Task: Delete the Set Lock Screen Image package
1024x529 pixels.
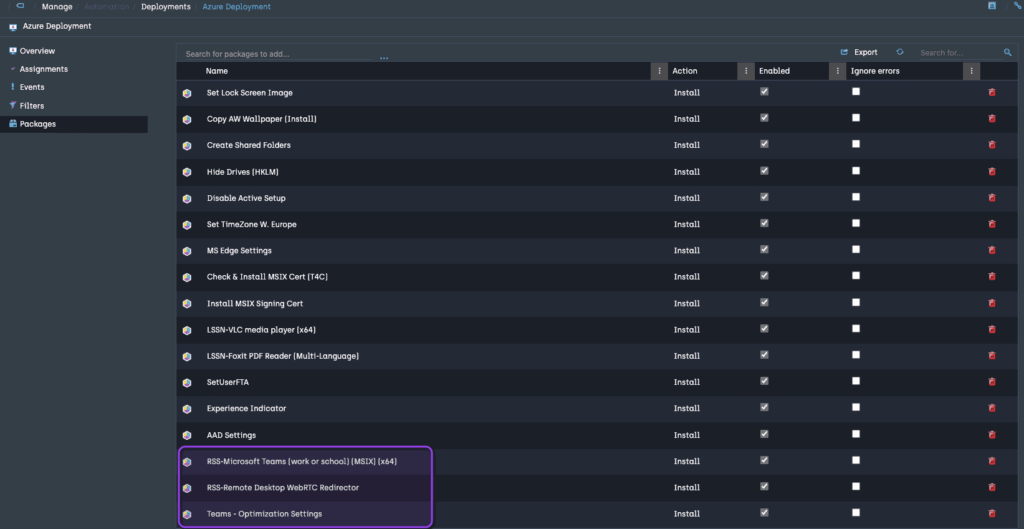Action: pos(992,92)
